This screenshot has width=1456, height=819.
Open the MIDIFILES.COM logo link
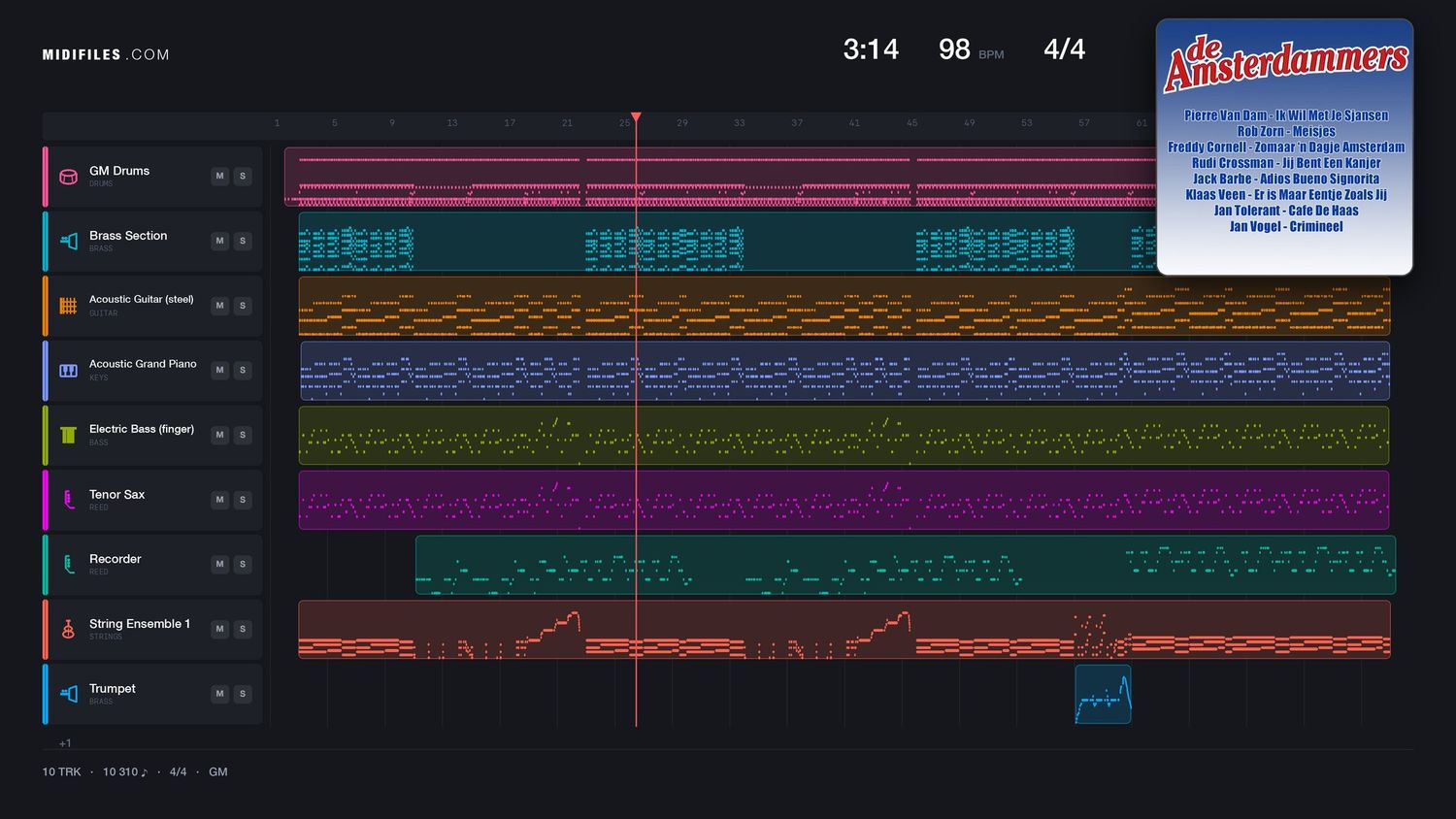coord(106,55)
